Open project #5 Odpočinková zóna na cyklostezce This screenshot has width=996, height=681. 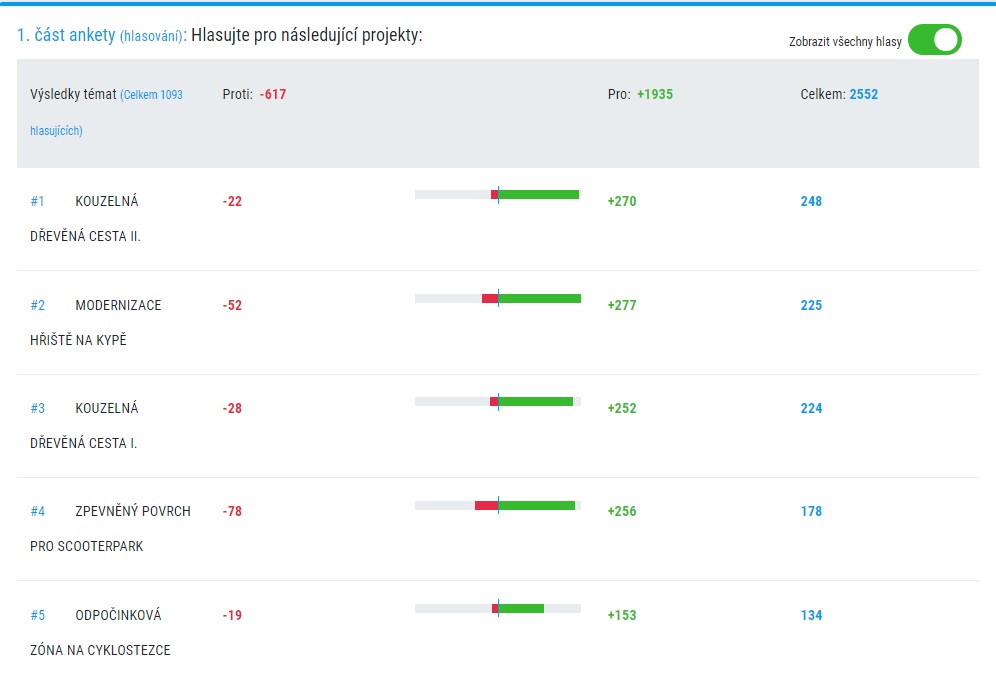[x=100, y=633]
